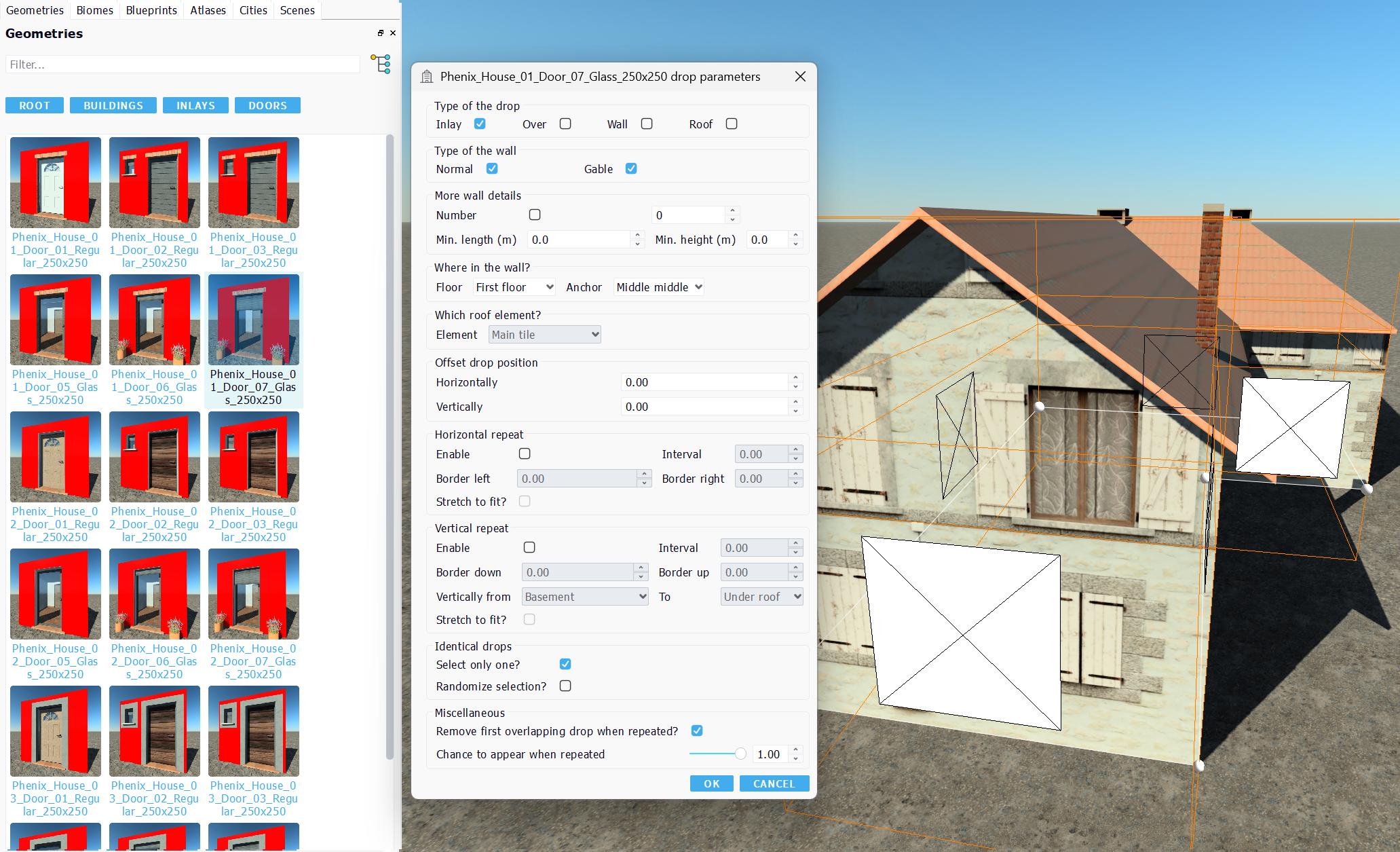Click the building icon in dialog title bar
Screen dimensions: 1400x852
pos(427,77)
